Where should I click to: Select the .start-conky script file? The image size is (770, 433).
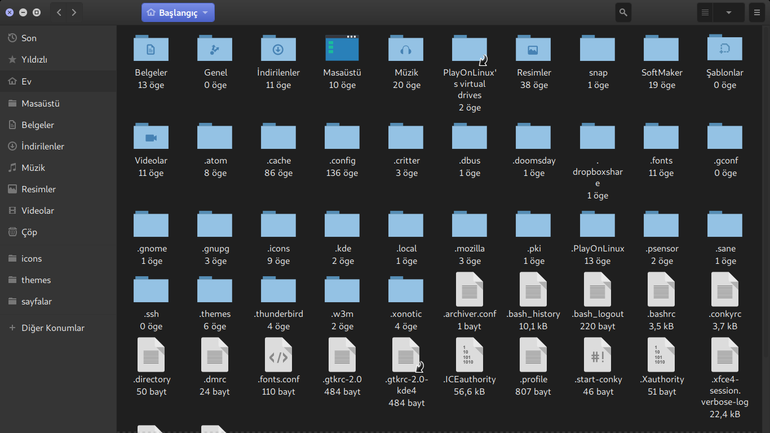click(x=597, y=355)
